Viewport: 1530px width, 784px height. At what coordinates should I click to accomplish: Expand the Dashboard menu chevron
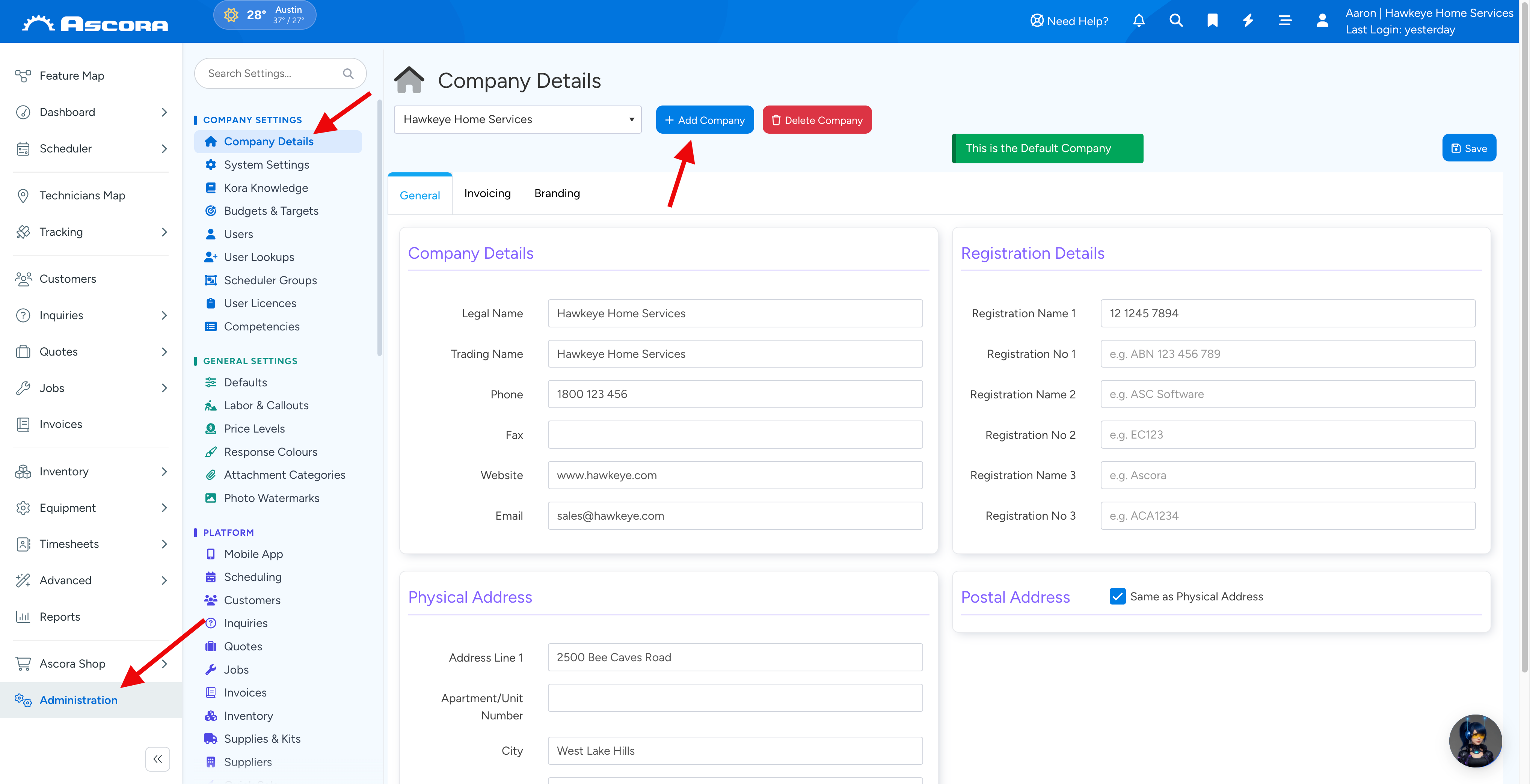point(164,112)
